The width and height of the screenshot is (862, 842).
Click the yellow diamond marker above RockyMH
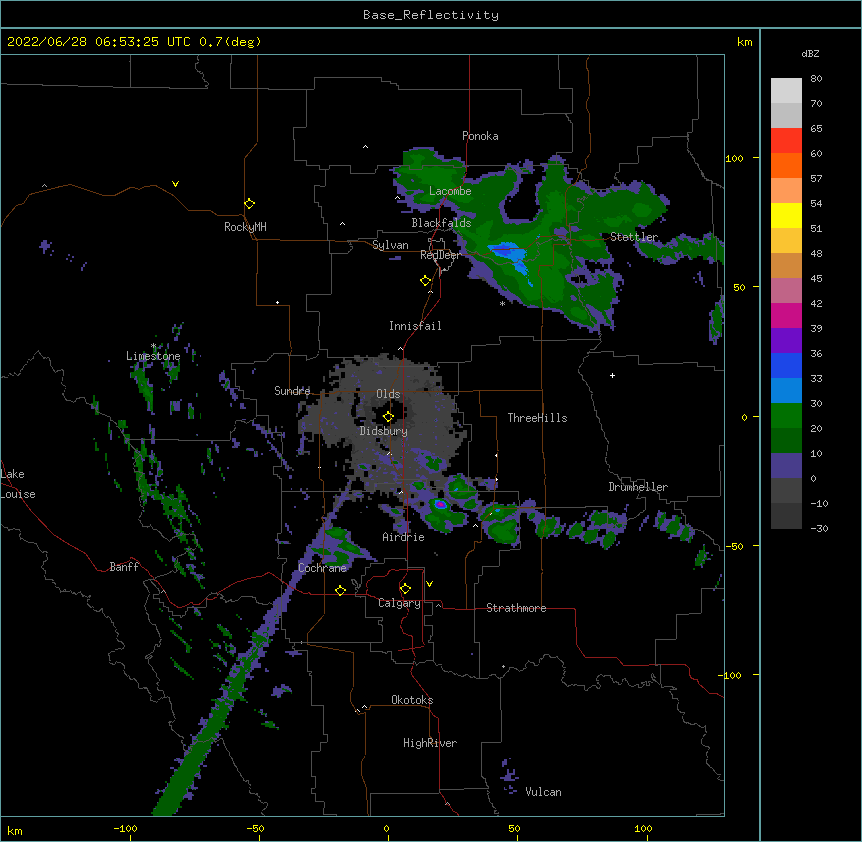249,204
